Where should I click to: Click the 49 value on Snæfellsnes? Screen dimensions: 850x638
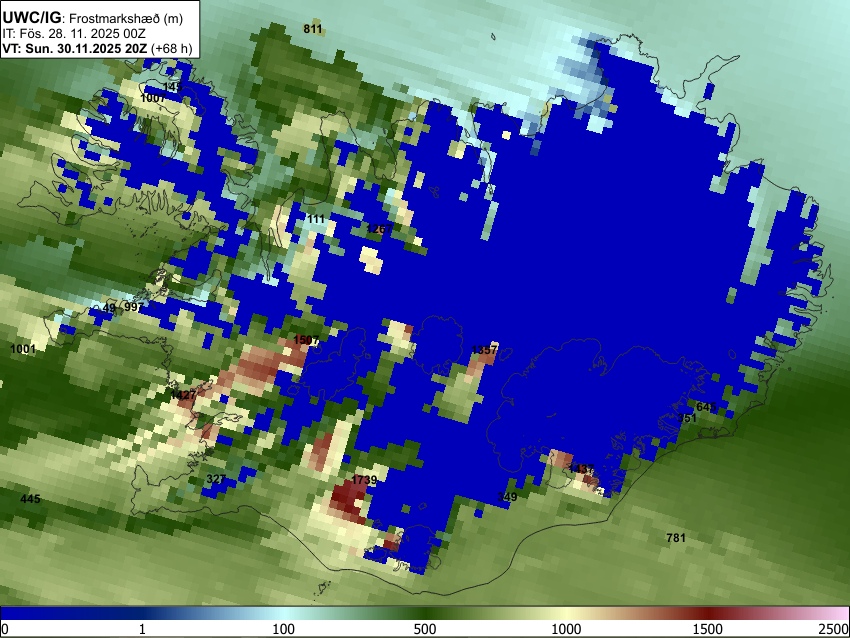[x=109, y=308]
